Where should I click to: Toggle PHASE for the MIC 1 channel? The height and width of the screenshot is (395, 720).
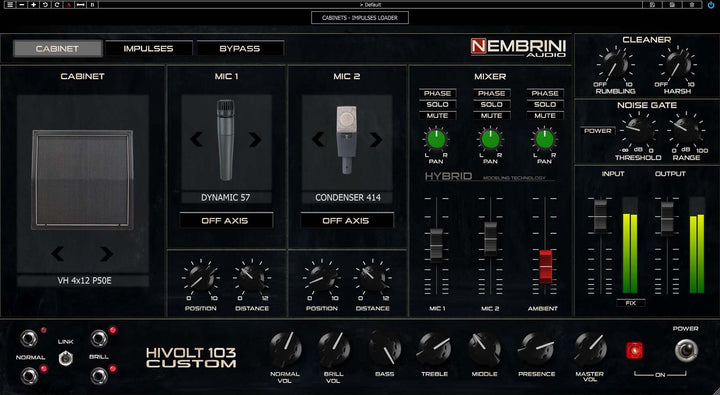point(437,93)
